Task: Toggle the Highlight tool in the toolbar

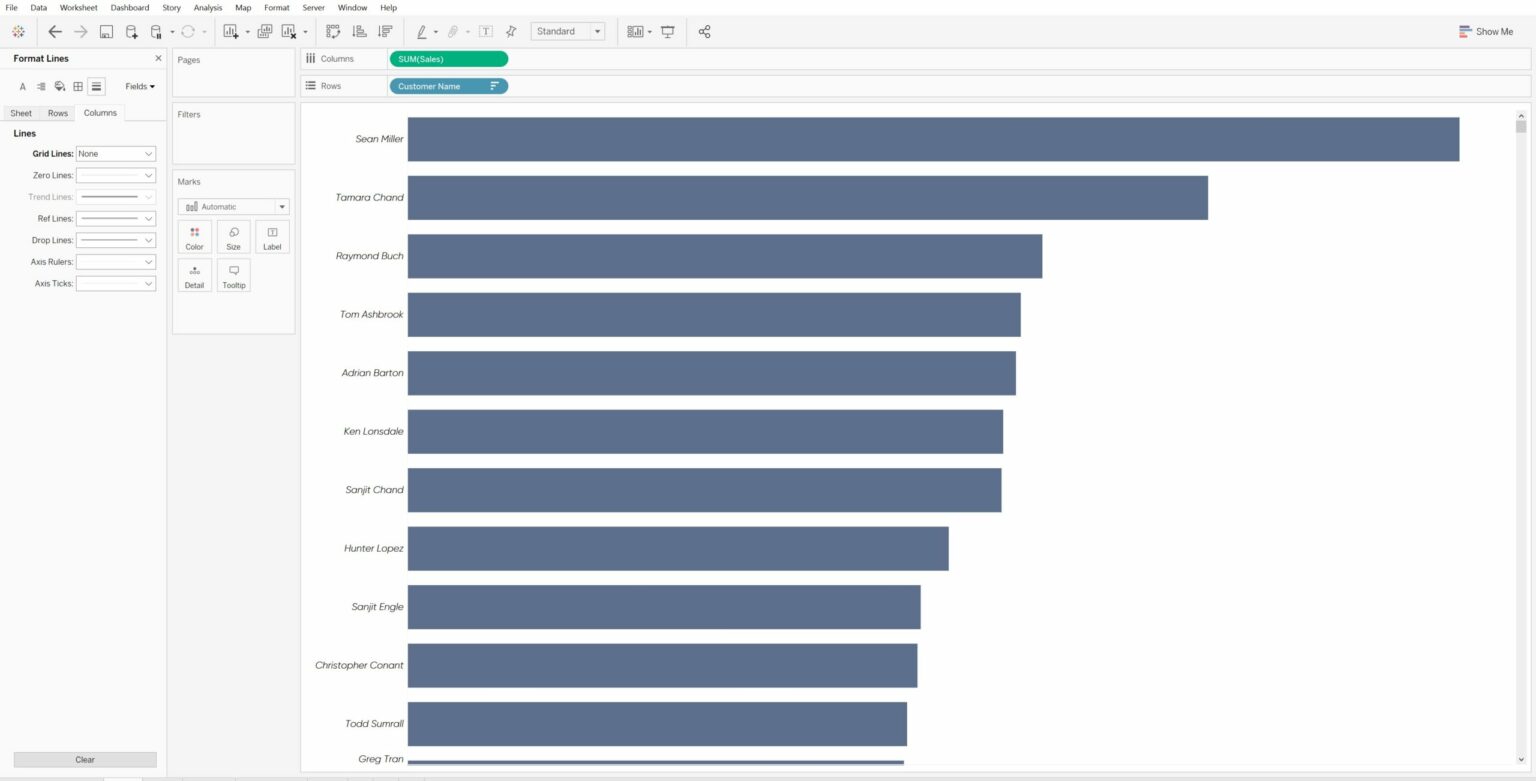Action: point(423,31)
